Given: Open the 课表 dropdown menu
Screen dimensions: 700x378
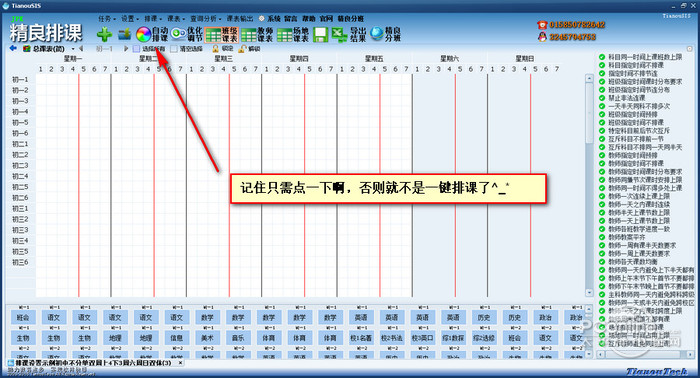Looking at the screenshot, I should [x=176, y=19].
